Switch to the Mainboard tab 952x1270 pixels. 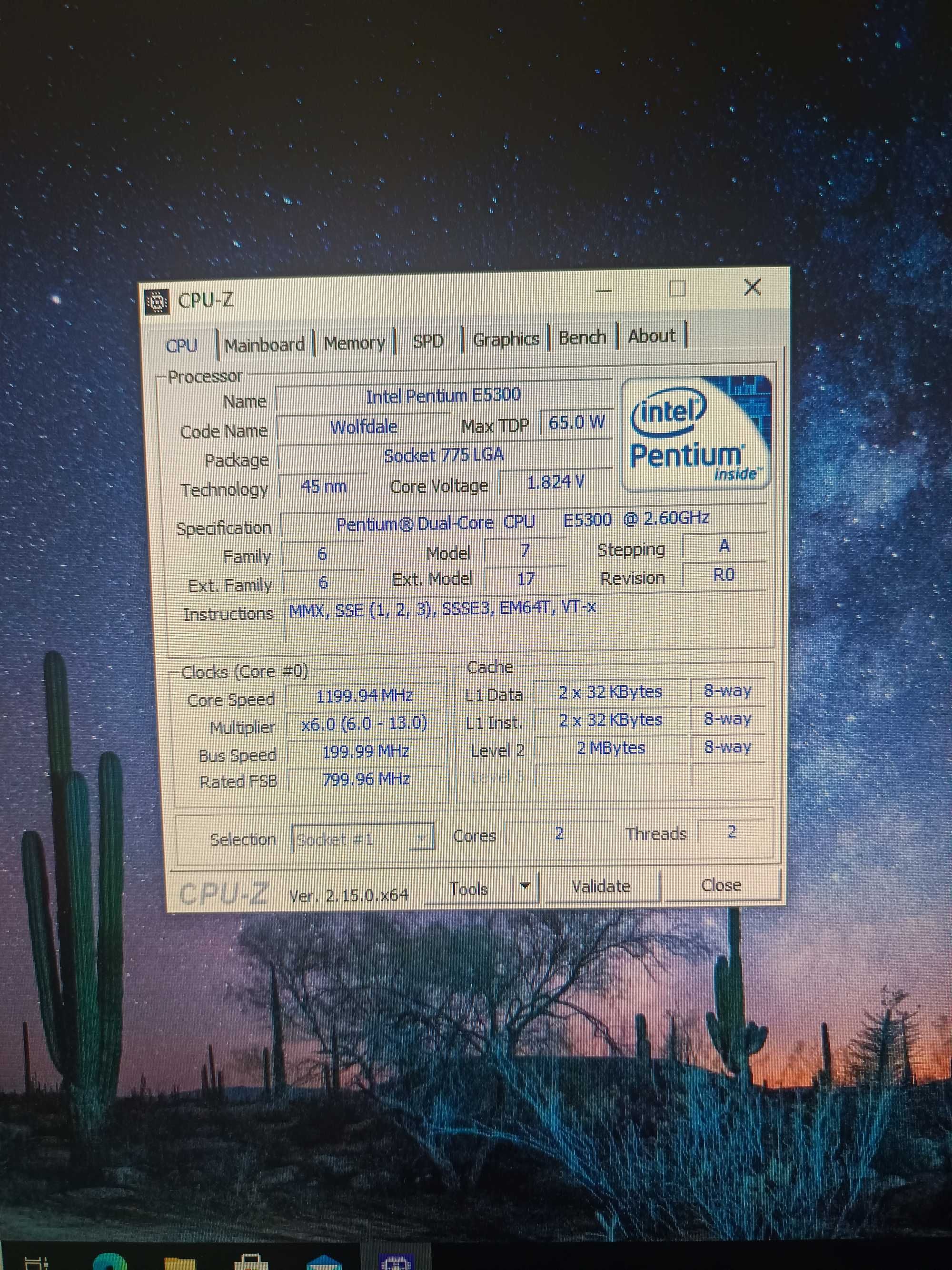[265, 344]
